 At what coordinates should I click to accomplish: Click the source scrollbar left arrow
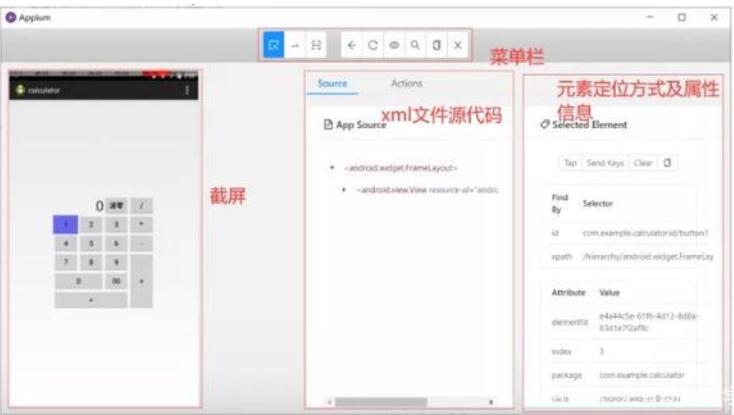pyautogui.click(x=330, y=402)
